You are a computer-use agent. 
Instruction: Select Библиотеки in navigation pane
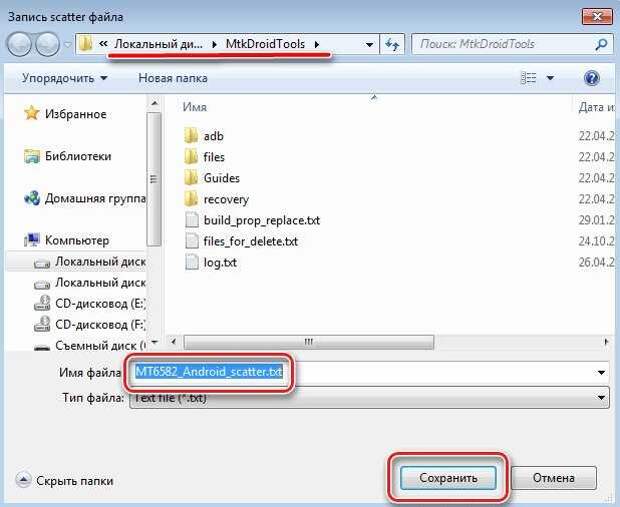pos(77,156)
